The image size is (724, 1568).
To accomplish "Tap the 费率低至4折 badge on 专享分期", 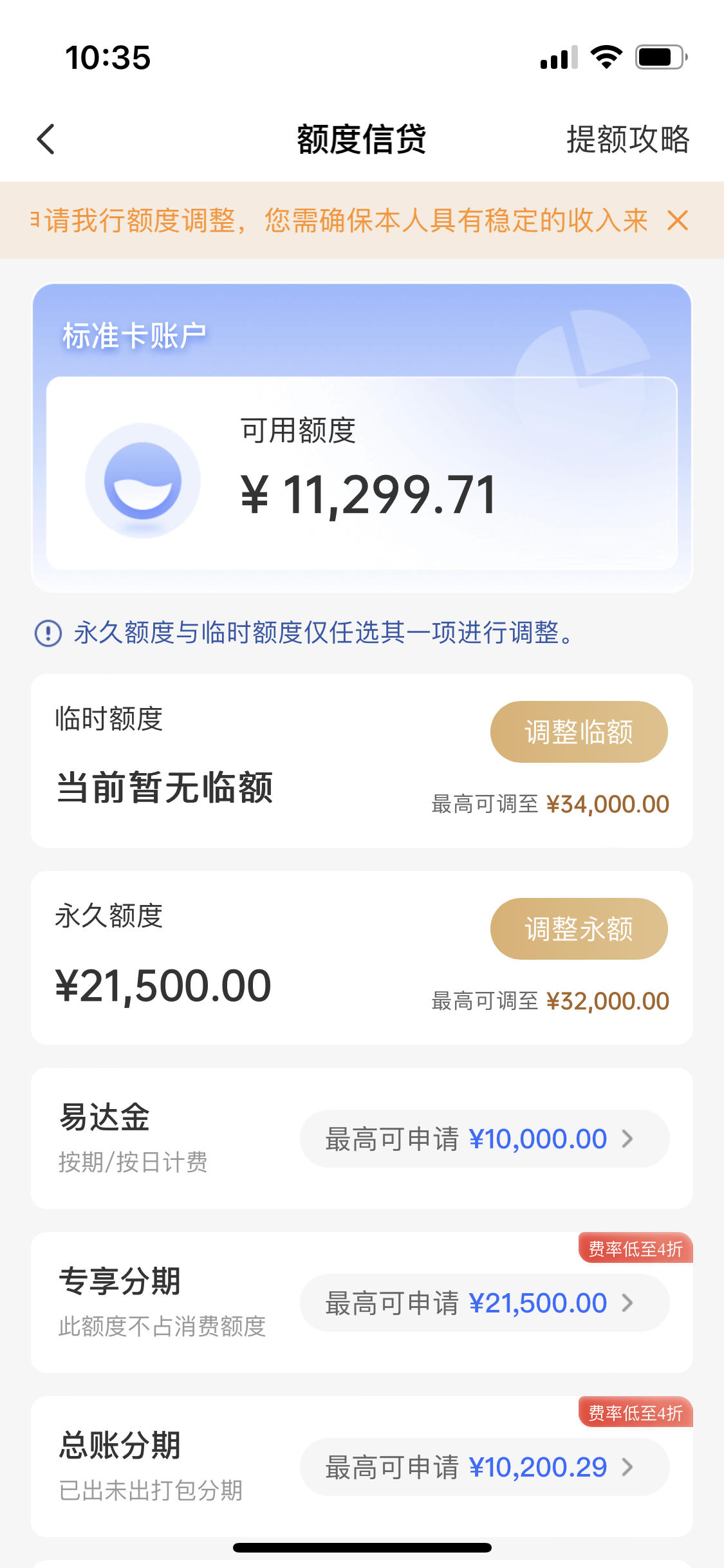I will pos(636,1248).
